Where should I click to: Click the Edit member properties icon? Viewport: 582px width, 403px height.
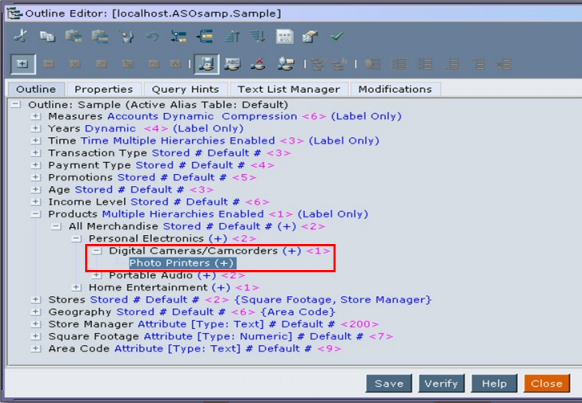(x=310, y=36)
